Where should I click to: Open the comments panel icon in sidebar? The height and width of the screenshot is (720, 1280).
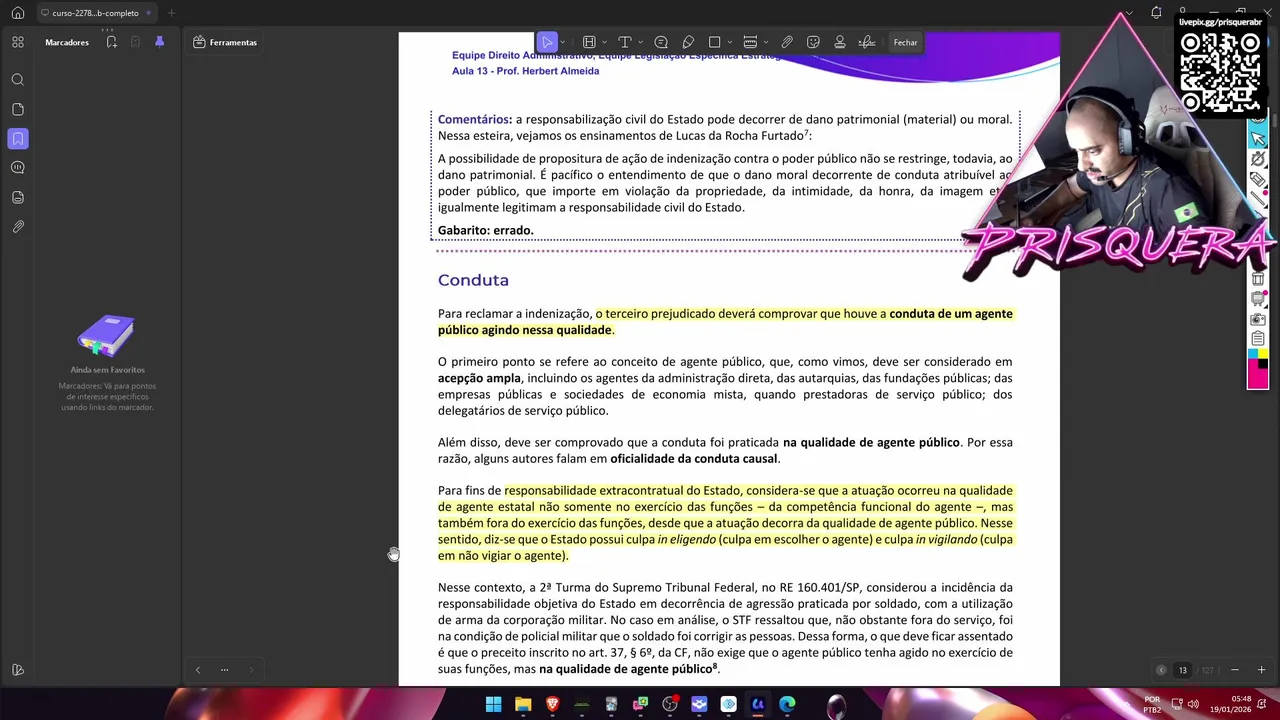(x=18, y=168)
